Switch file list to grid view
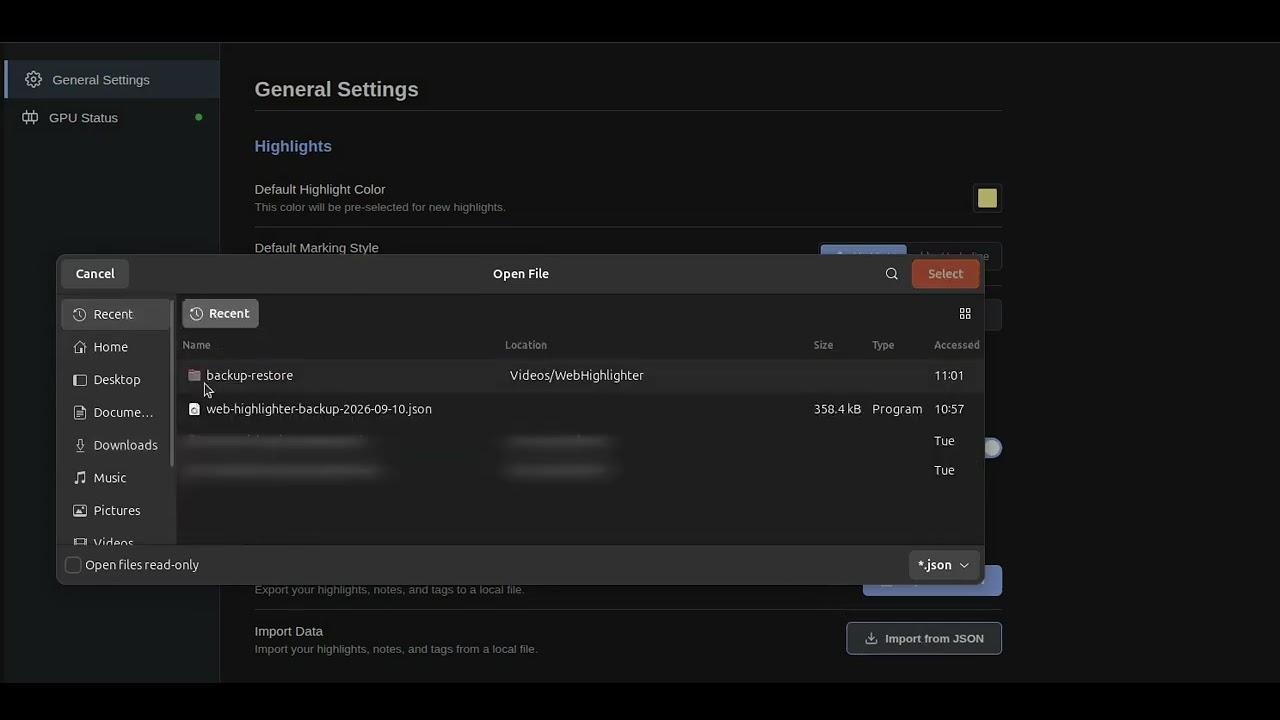Image resolution: width=1280 pixels, height=720 pixels. coord(965,314)
